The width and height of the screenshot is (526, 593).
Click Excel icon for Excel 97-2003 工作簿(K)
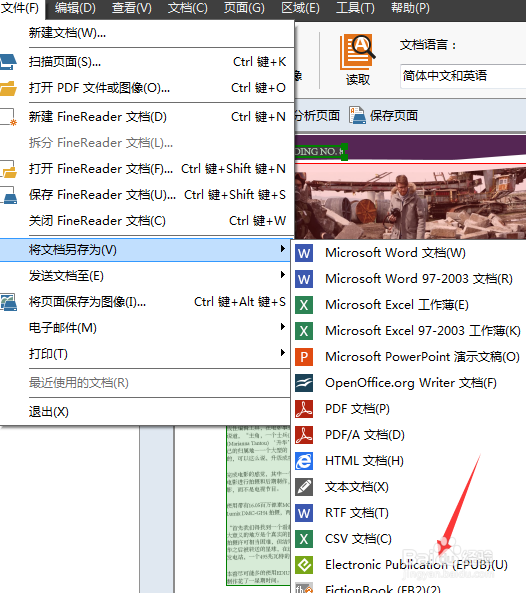click(x=304, y=331)
